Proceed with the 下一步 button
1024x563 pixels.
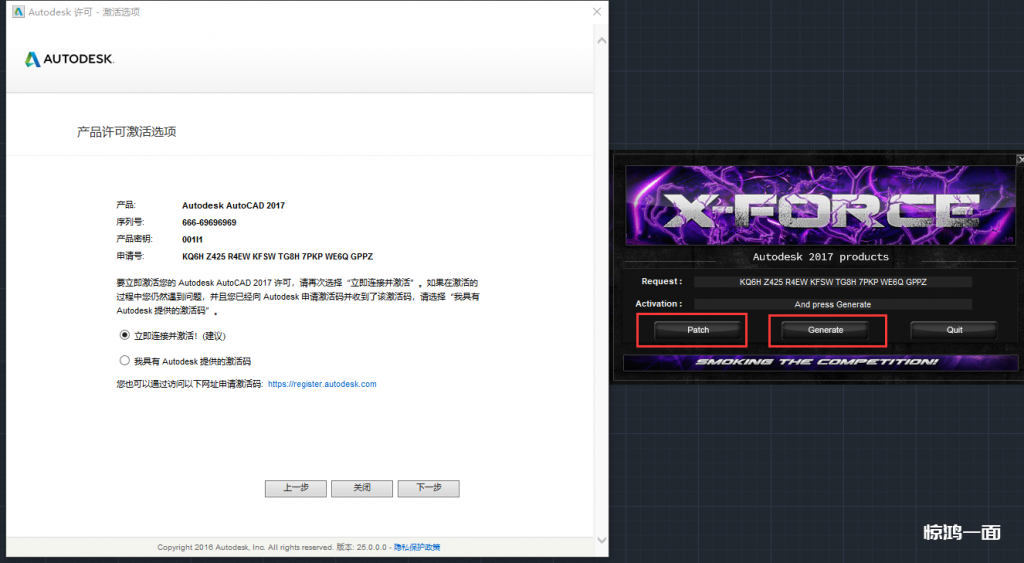pos(428,488)
